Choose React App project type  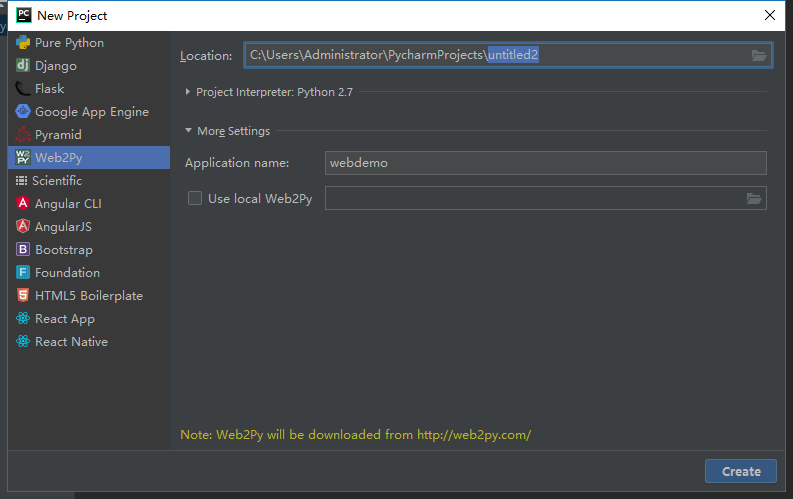(65, 319)
